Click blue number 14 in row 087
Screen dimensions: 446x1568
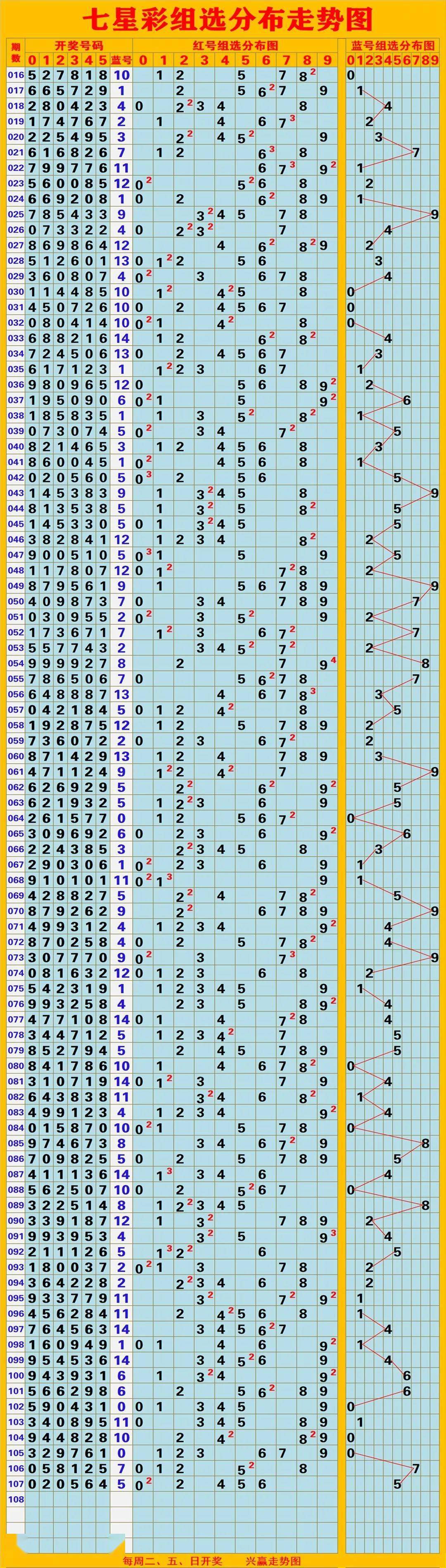click(x=121, y=1174)
